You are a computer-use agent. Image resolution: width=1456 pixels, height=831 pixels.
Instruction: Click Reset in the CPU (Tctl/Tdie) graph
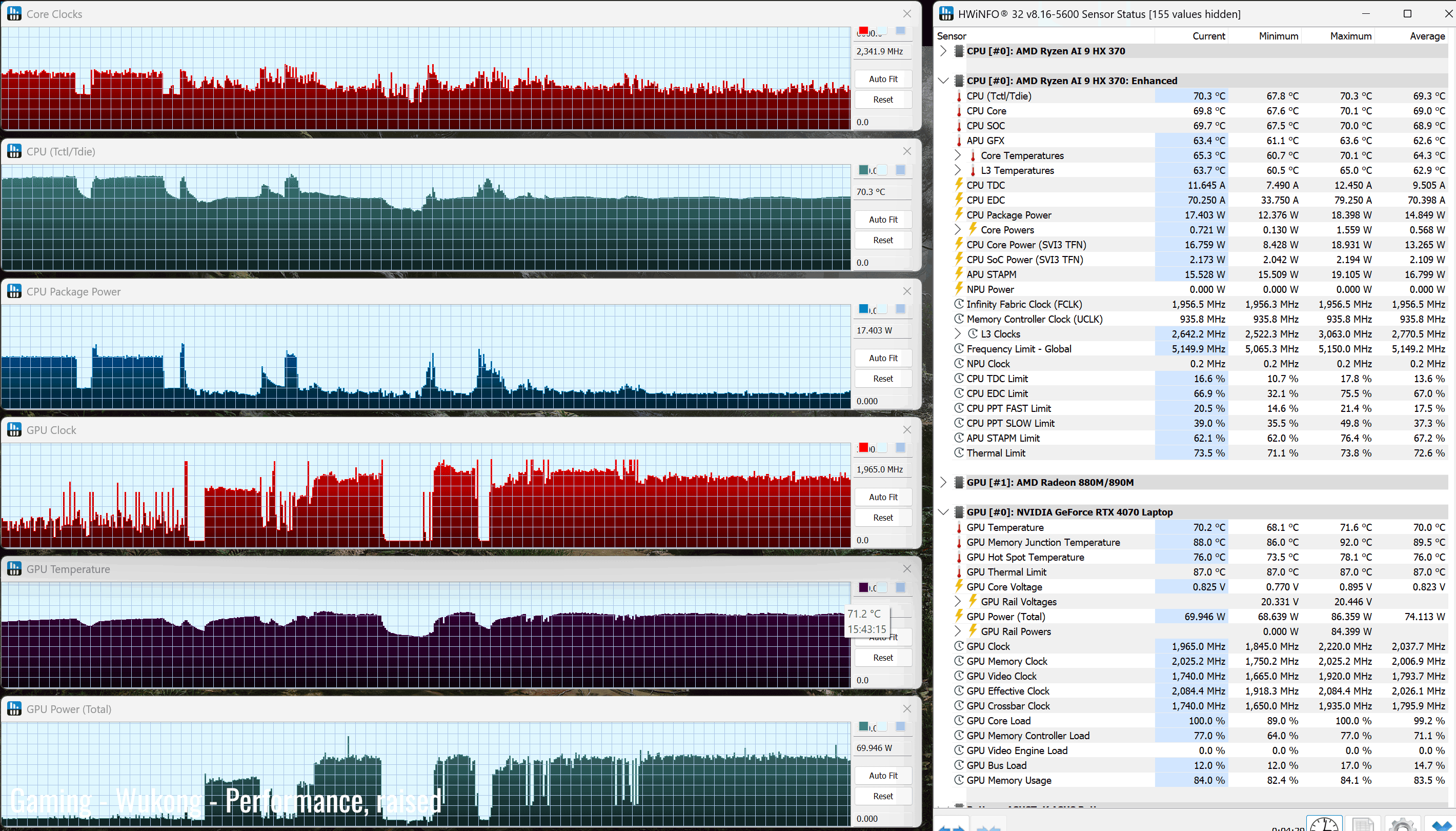click(883, 240)
